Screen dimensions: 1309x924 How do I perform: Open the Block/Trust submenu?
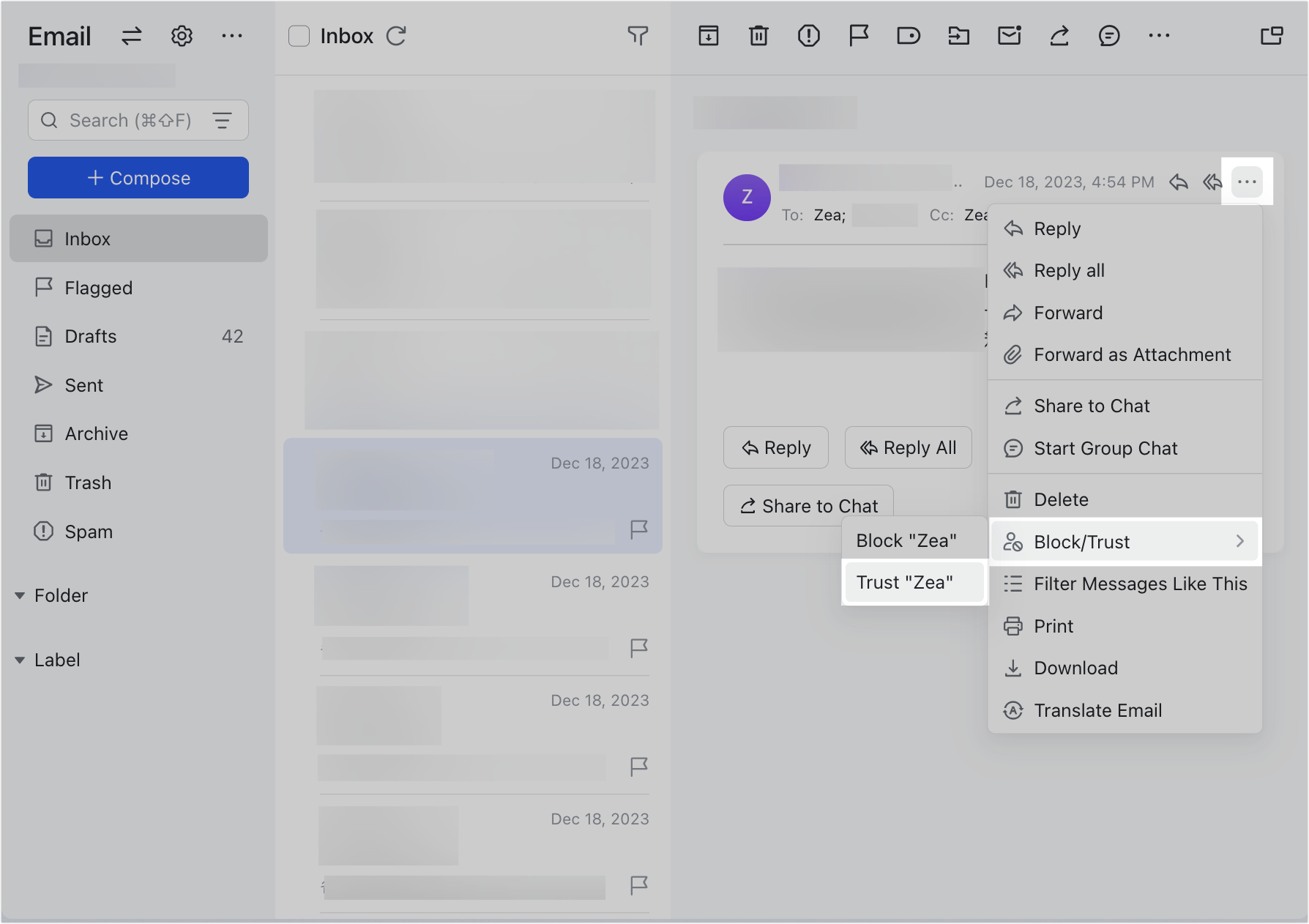[1125, 542]
